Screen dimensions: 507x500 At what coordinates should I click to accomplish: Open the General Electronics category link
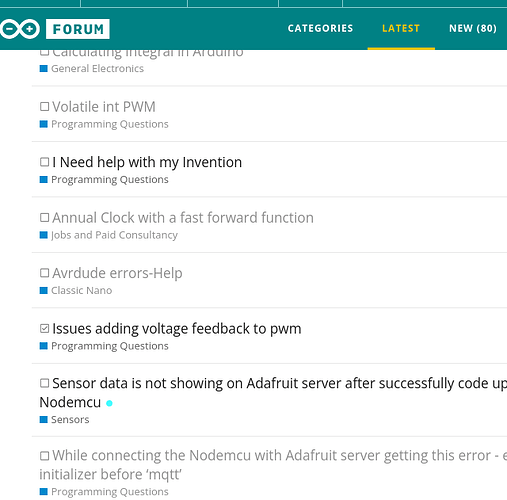[97, 68]
